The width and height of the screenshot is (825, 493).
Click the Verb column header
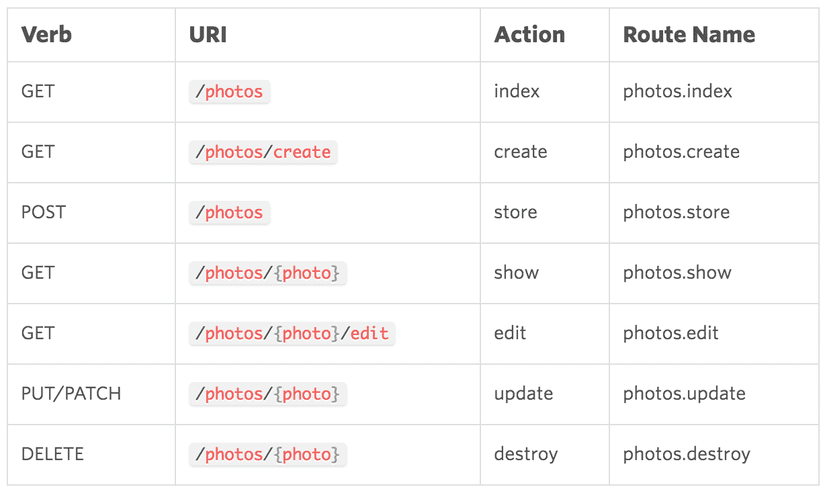click(46, 35)
